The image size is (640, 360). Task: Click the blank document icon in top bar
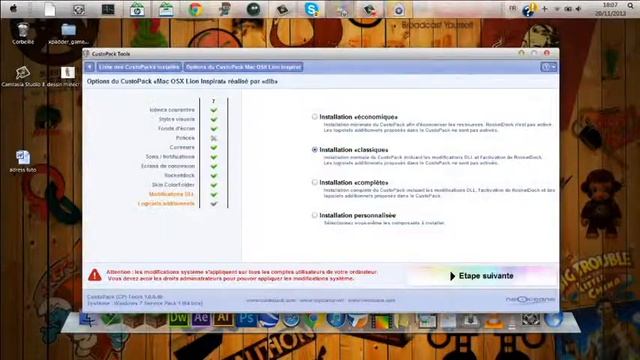[50, 9]
